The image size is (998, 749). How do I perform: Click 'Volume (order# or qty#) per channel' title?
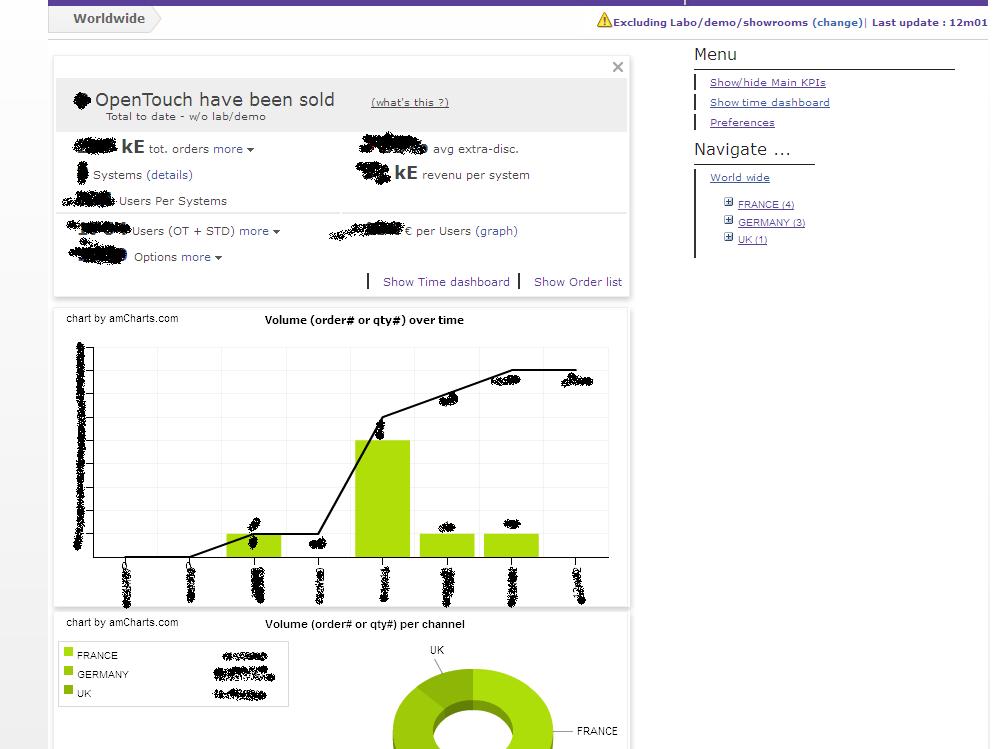point(365,624)
